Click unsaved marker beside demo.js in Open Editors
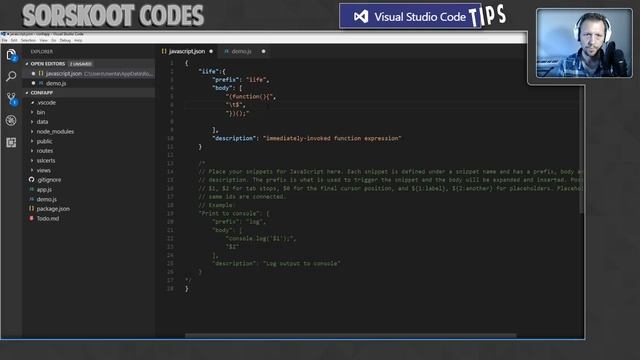Viewport: 640px width, 360px height. tap(33, 83)
